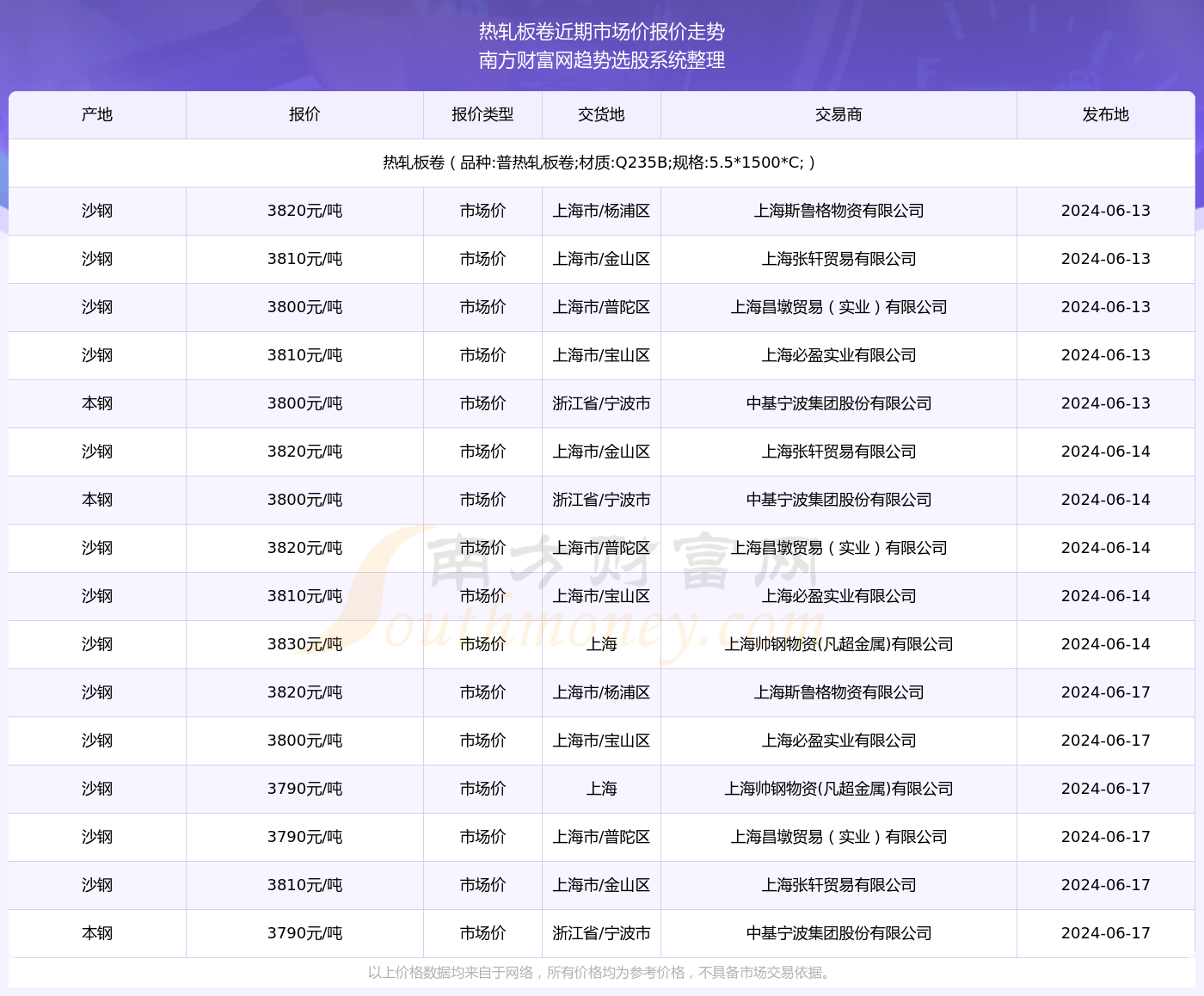Select the subtitle 南方财富网趋势选股系统整理
Image resolution: width=1204 pixels, height=996 pixels.
[602, 60]
